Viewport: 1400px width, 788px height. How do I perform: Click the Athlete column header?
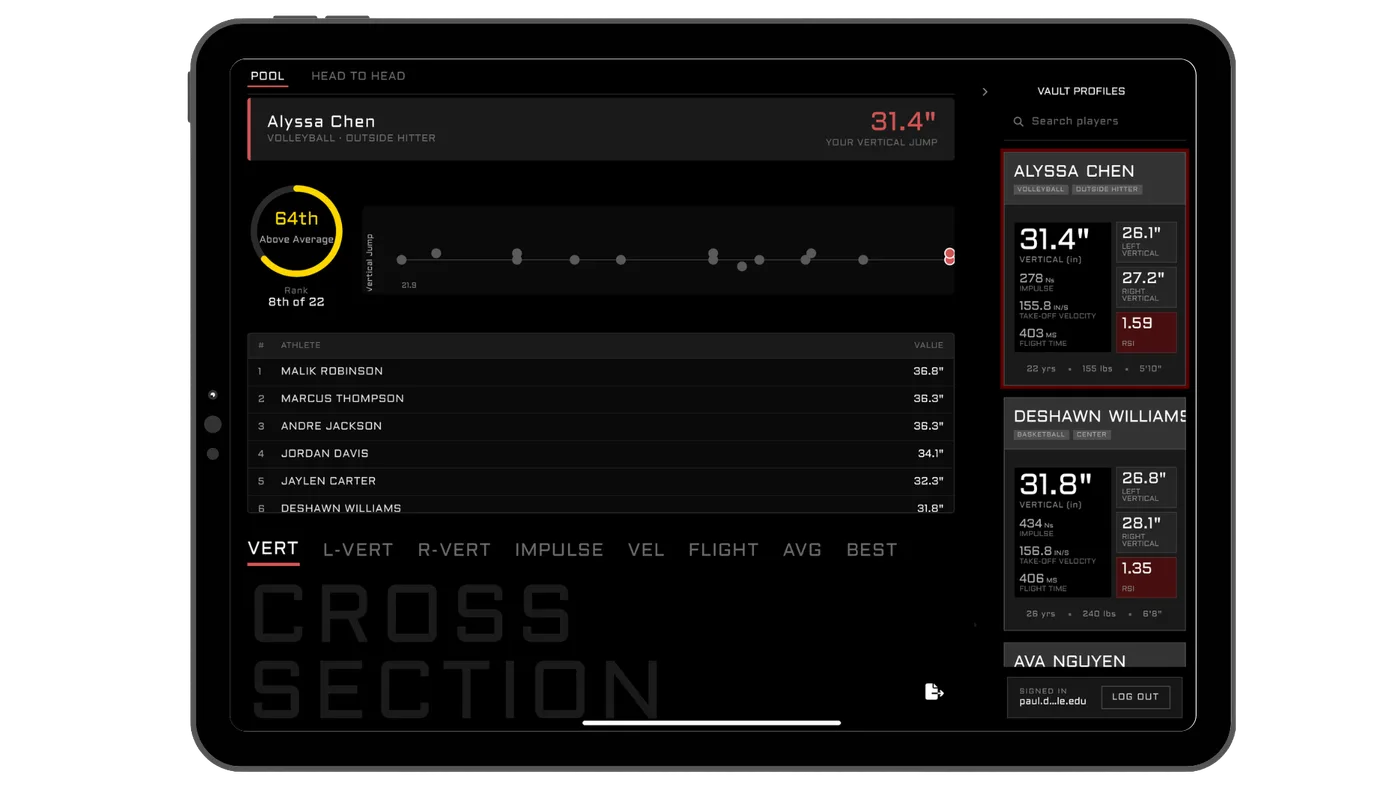[x=301, y=345]
